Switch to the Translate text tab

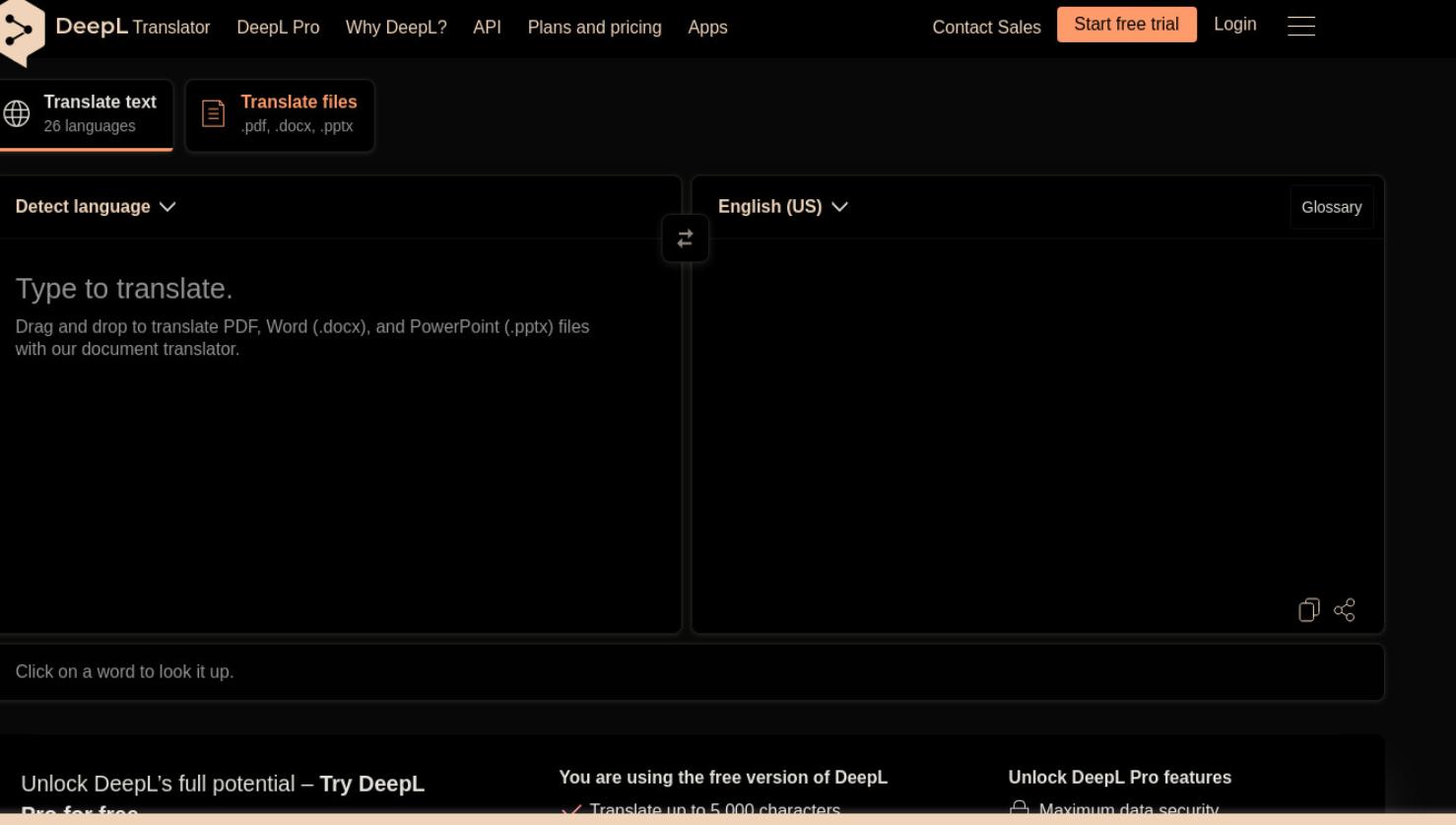pyautogui.click(x=87, y=114)
